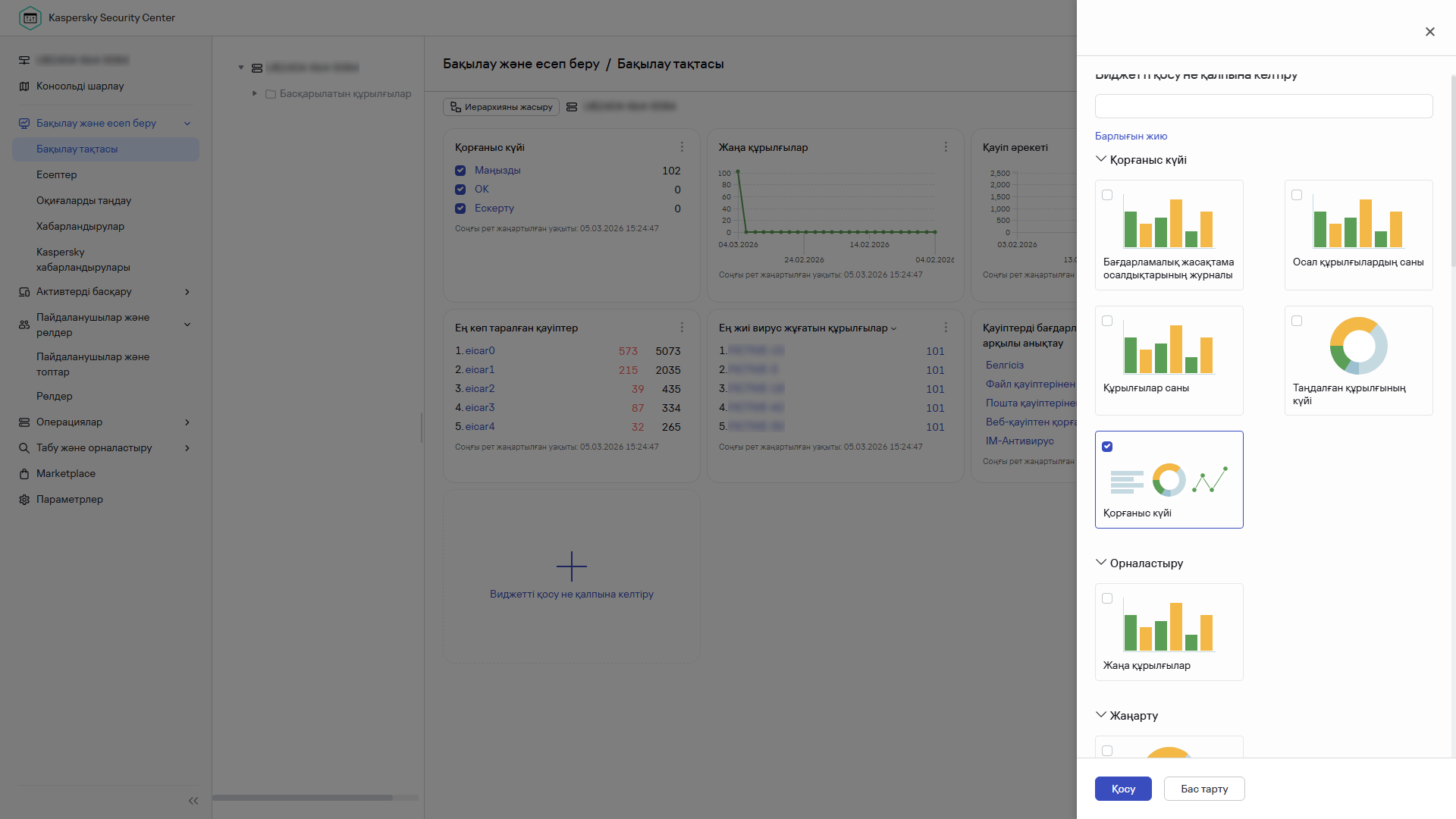The width and height of the screenshot is (1456, 819).
Task: Open Есептер menu item
Action: coord(57,175)
